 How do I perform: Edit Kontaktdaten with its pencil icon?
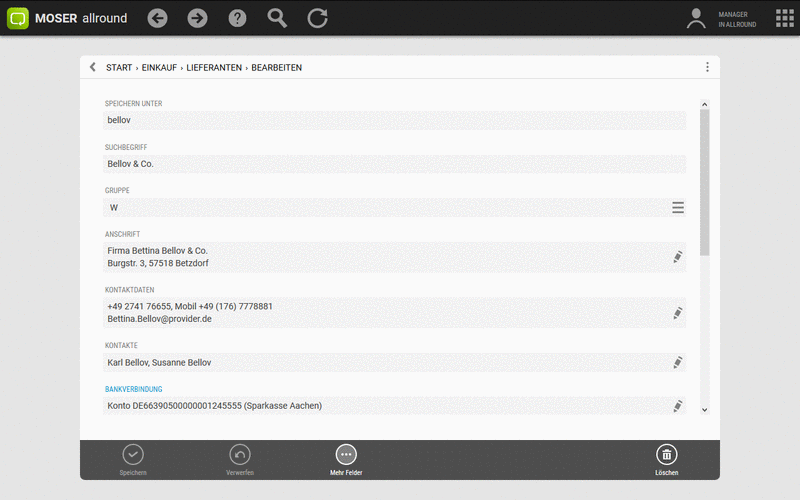[x=678, y=313]
